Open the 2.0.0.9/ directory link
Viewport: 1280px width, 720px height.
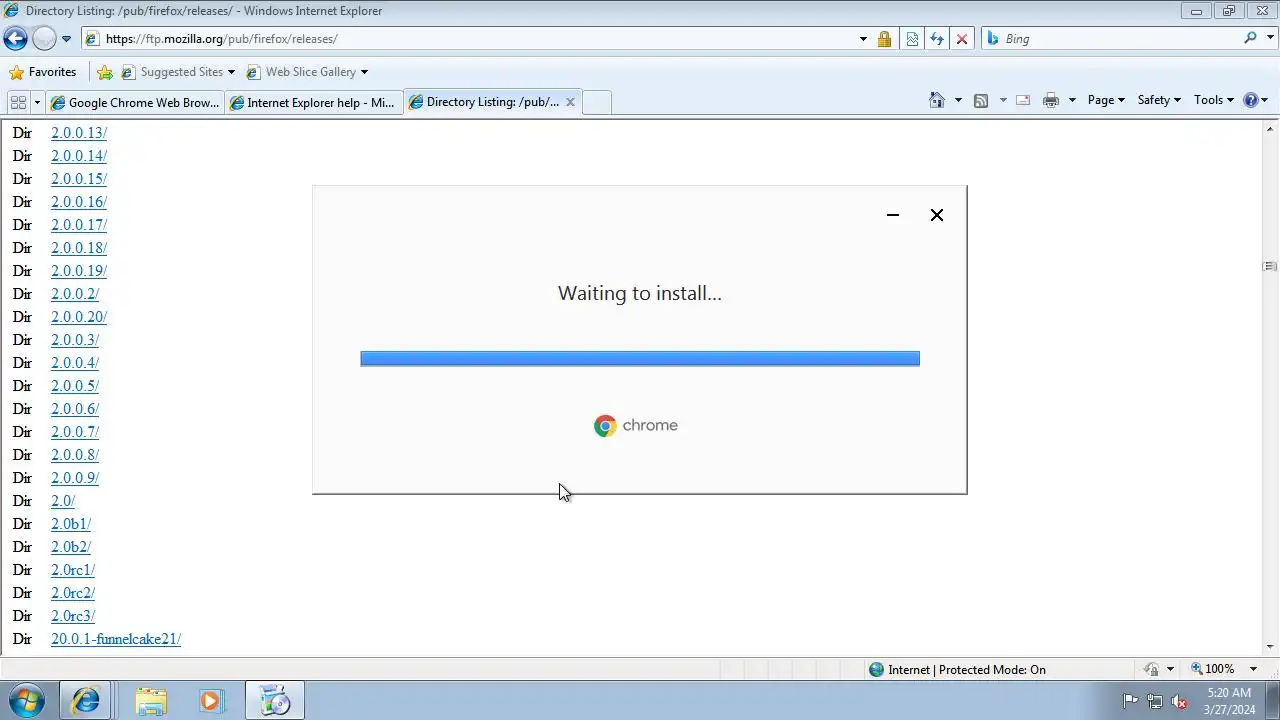coord(75,478)
